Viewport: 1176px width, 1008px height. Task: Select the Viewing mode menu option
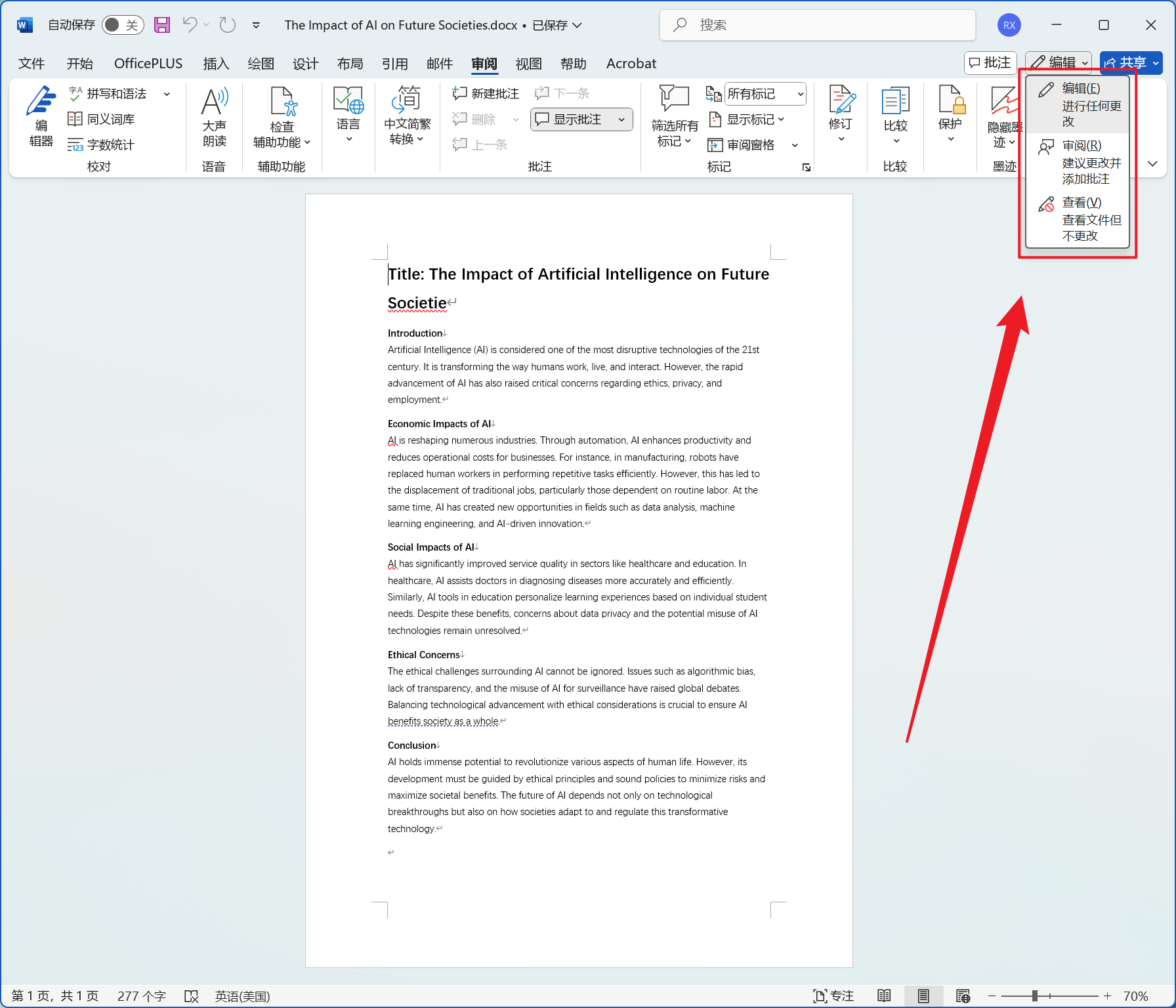[1080, 219]
